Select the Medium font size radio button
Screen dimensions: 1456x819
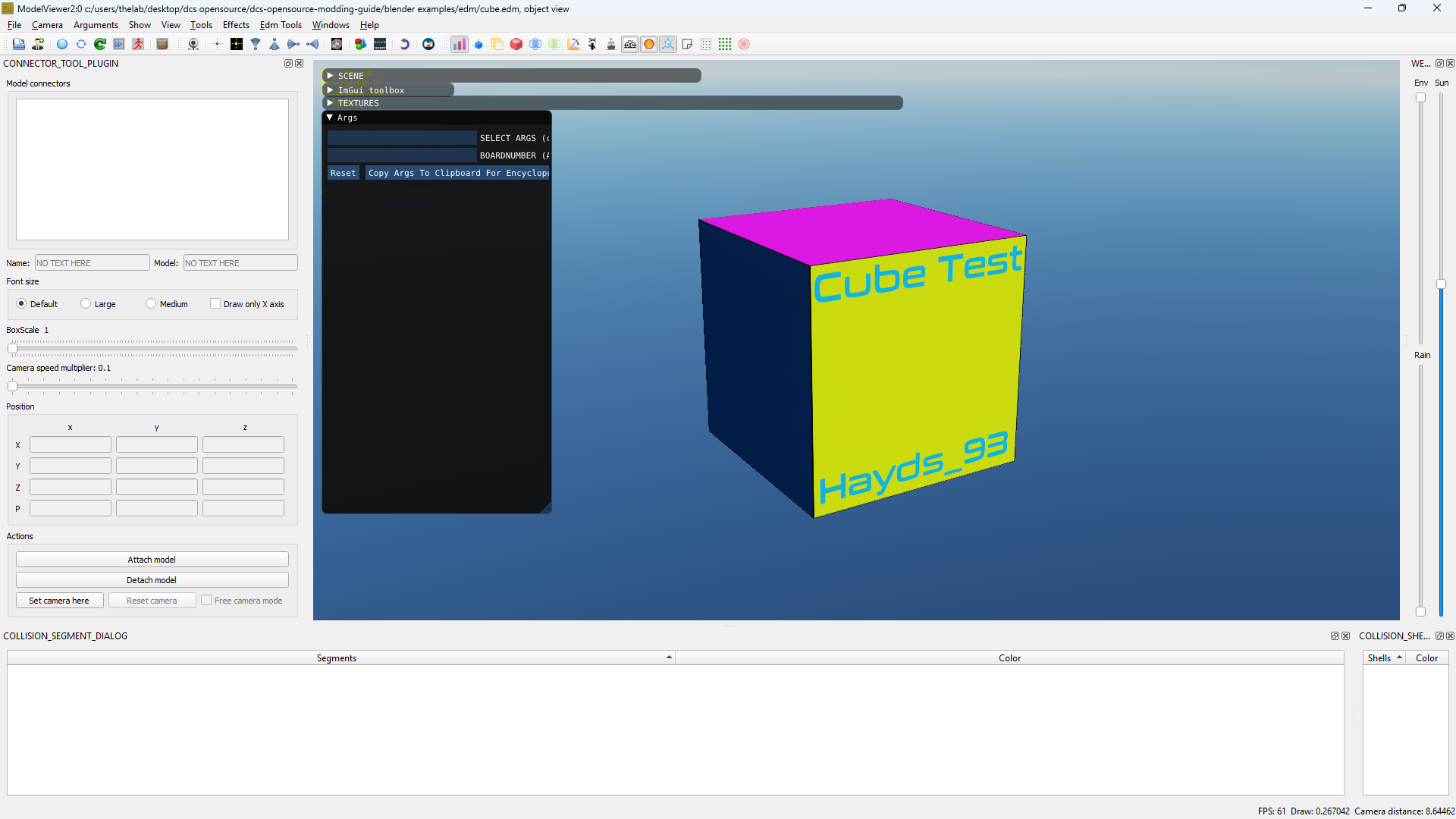[x=151, y=303]
